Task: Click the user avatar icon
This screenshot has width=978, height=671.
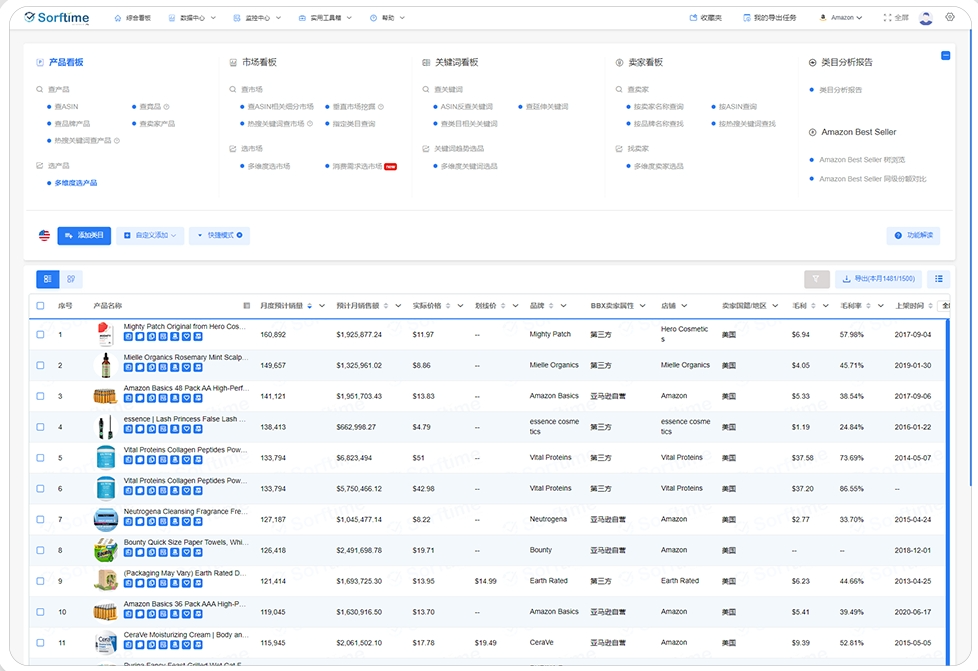Action: click(x=925, y=17)
